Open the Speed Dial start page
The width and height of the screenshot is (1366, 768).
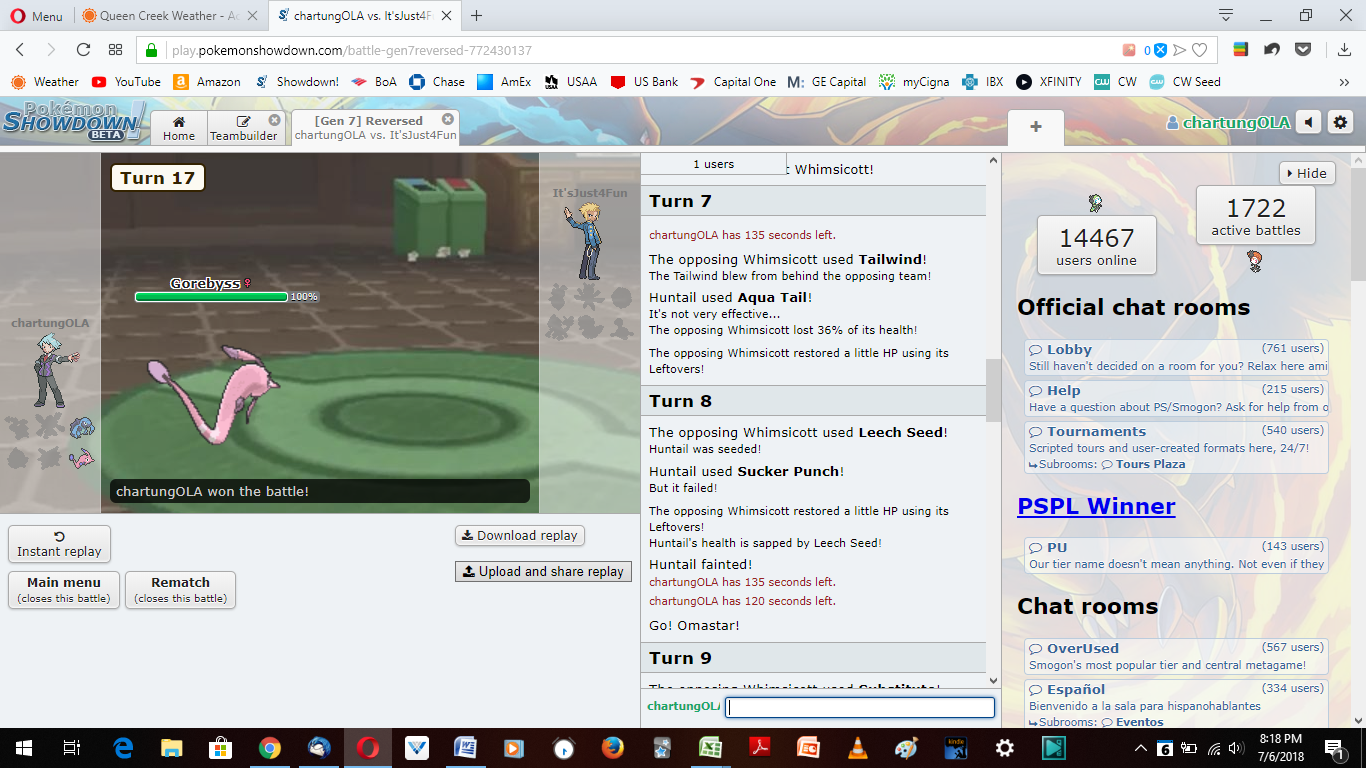pyautogui.click(x=115, y=50)
